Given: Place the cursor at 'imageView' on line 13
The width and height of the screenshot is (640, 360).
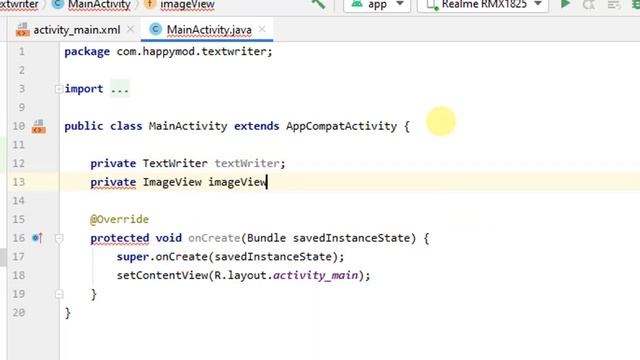Looking at the screenshot, I should click(x=237, y=182).
